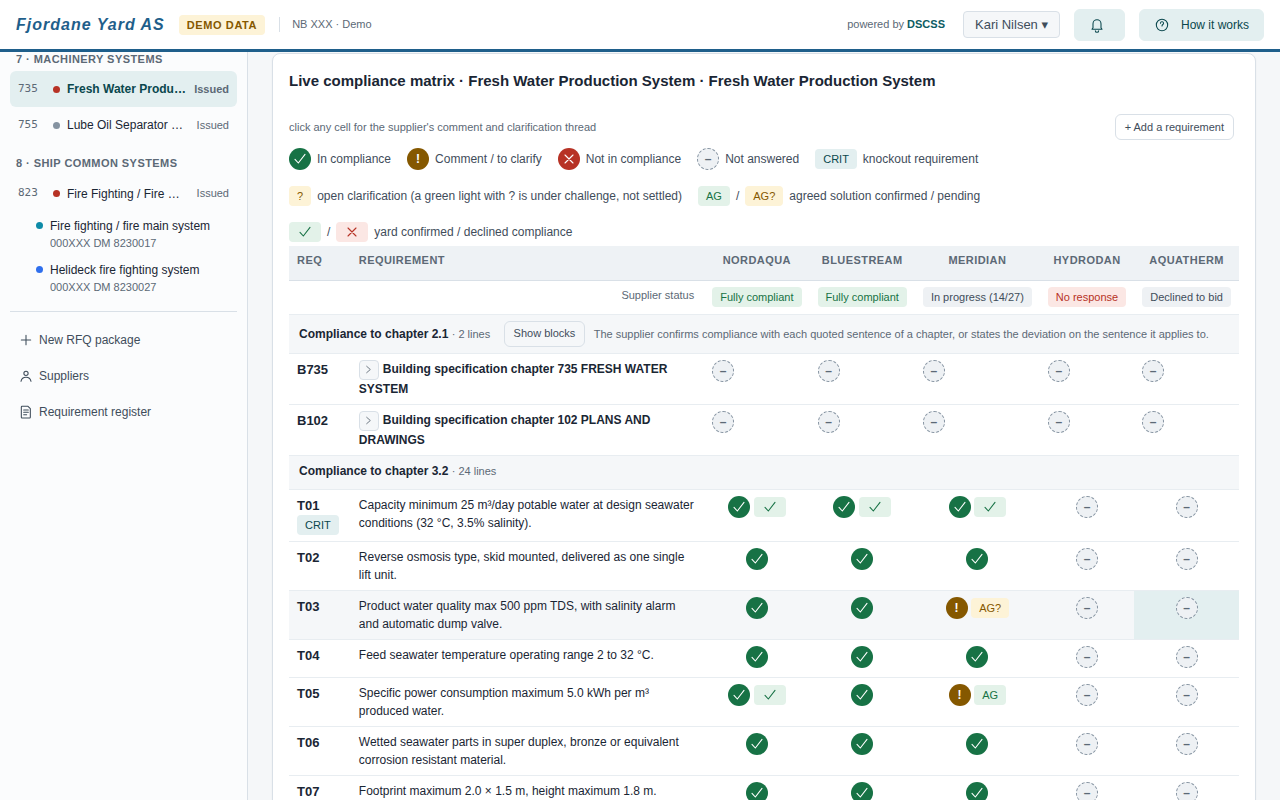Select 755 Lube Oil Separator item
The height and width of the screenshot is (800, 1280).
point(124,125)
